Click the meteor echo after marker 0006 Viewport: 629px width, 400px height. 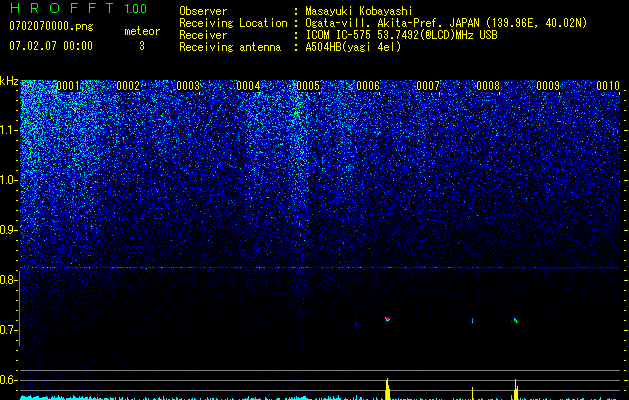[387, 319]
